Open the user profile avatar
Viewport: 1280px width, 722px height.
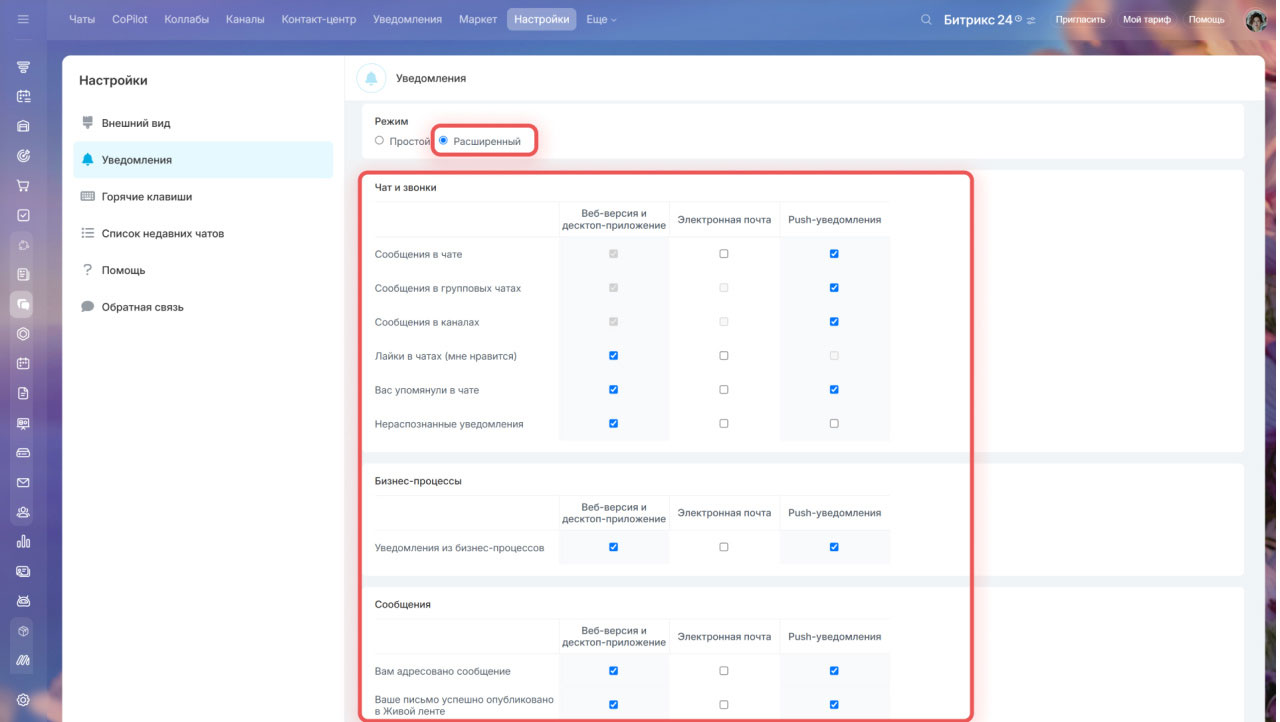point(1255,20)
